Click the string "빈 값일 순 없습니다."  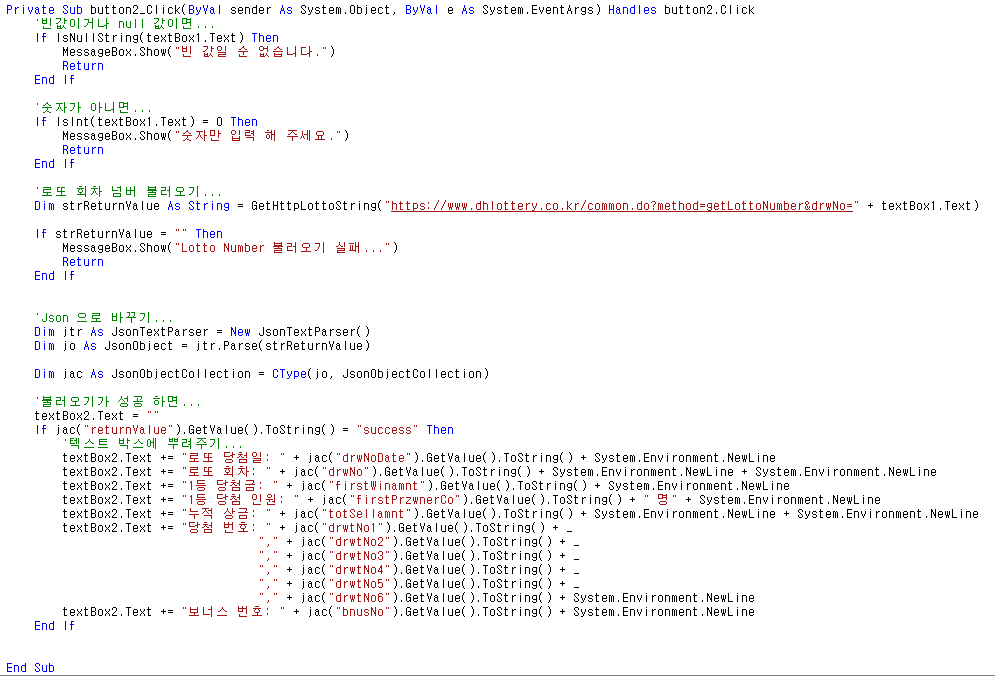click(x=251, y=52)
